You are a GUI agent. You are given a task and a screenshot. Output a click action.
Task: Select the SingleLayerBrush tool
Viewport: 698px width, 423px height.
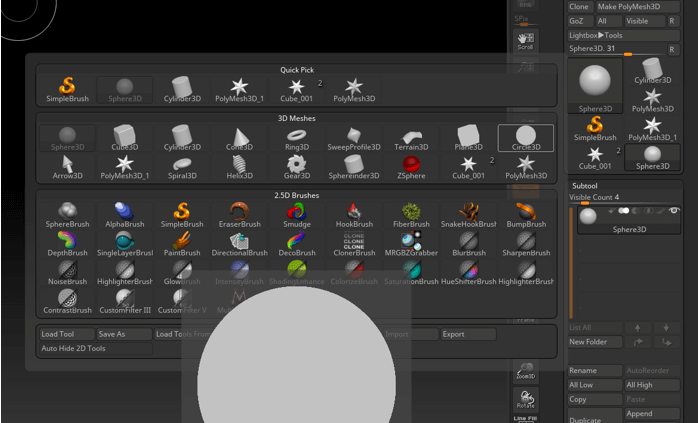[125, 244]
